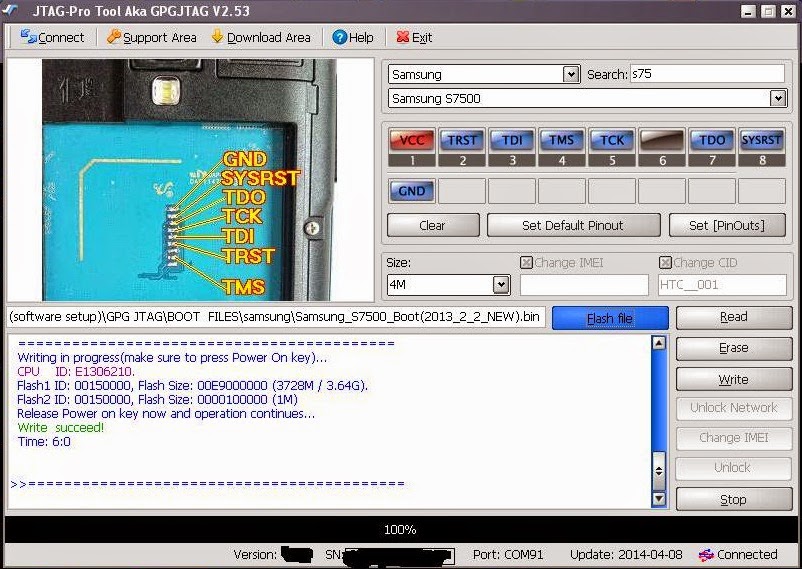Select the SYSRST pin on slot 8
This screenshot has width=802, height=569.
762,141
